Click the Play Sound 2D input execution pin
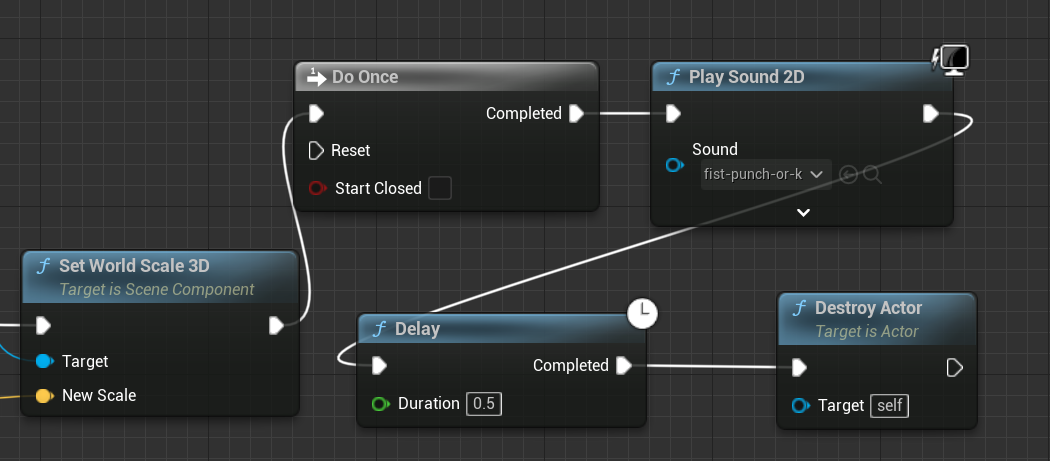This screenshot has width=1050, height=461. click(674, 114)
